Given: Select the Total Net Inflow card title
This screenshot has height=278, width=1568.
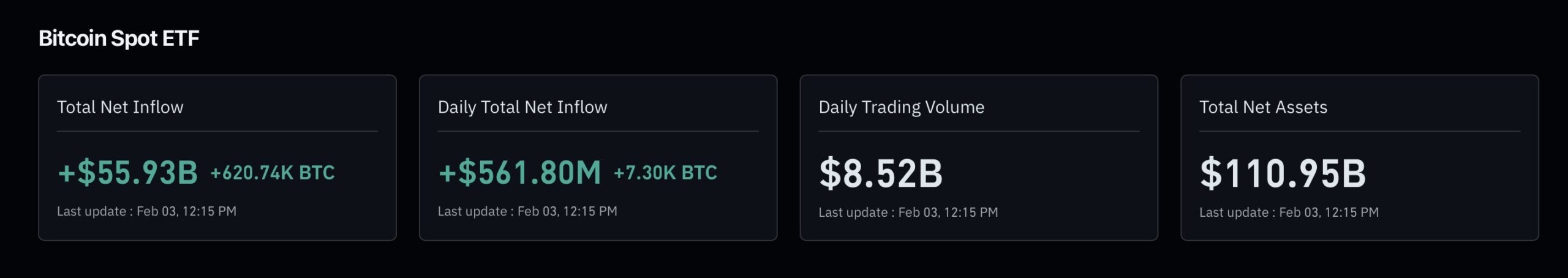Looking at the screenshot, I should click(120, 107).
